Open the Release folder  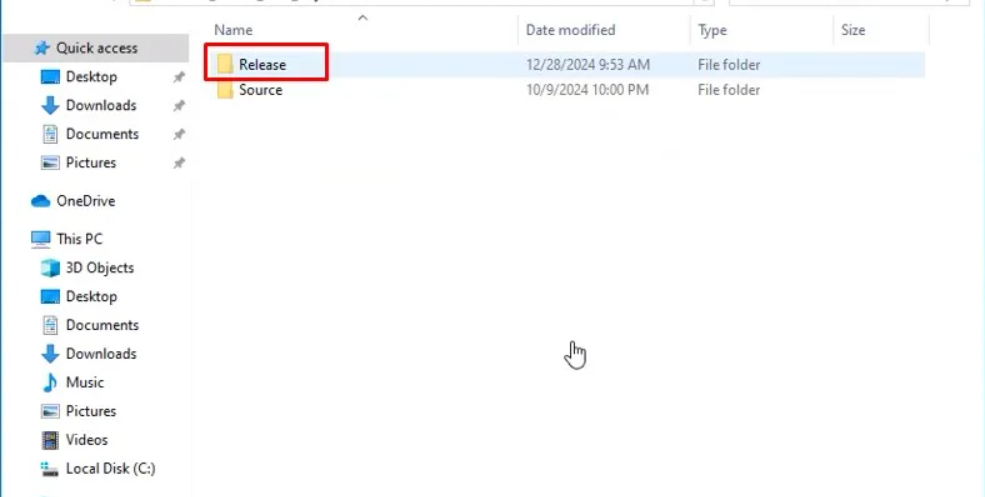262,65
